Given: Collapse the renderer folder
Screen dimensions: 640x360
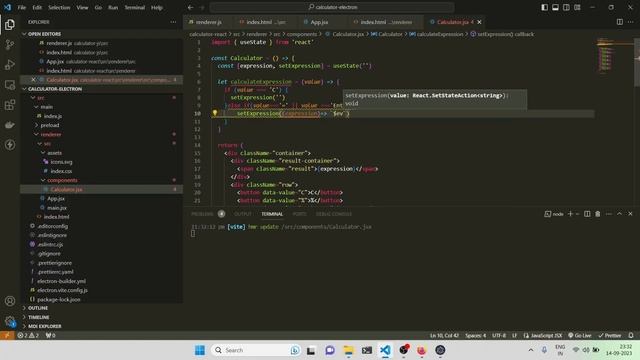Looking at the screenshot, I should [51, 134].
